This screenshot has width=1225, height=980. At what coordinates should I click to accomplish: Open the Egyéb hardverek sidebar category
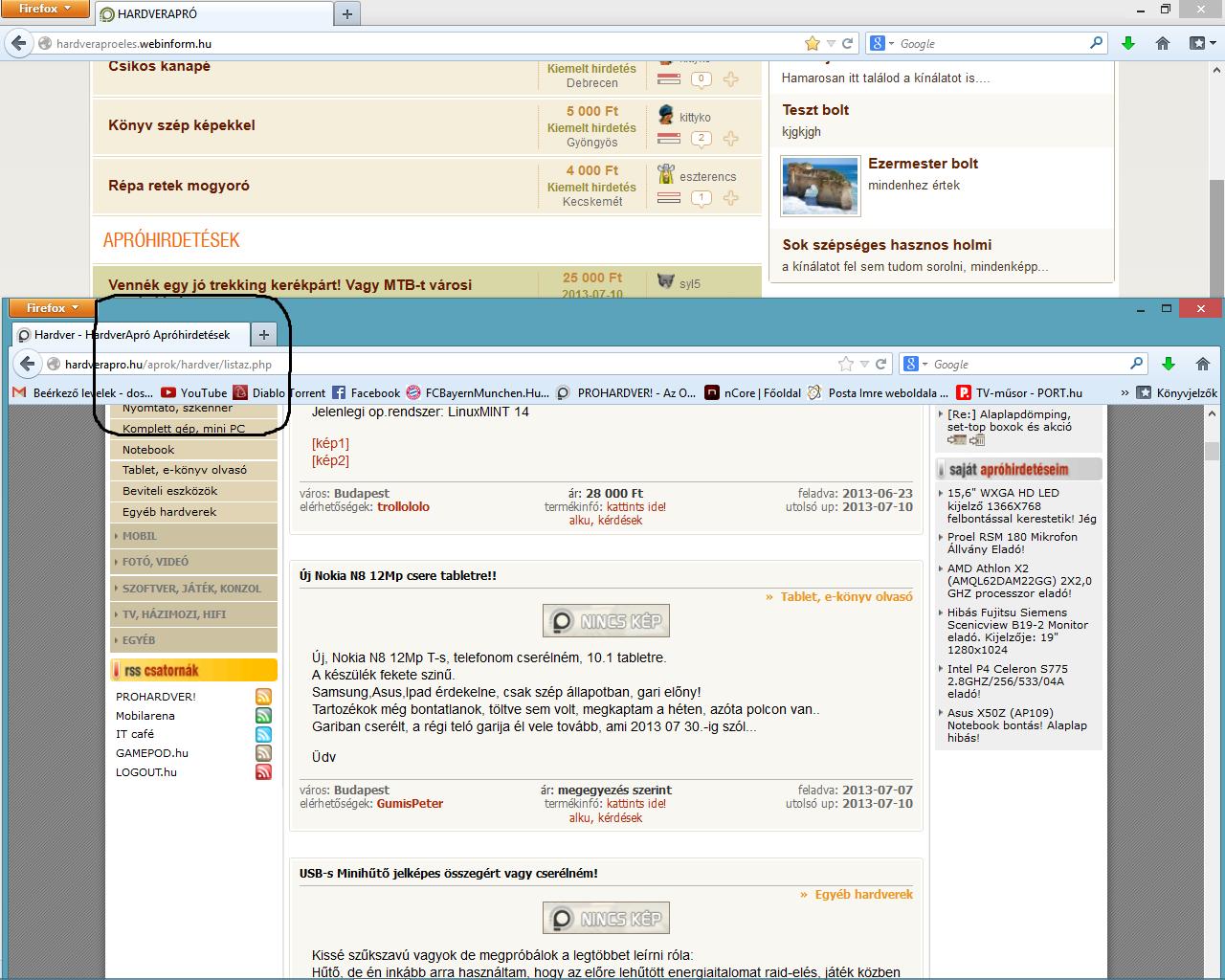pyautogui.click(x=194, y=512)
